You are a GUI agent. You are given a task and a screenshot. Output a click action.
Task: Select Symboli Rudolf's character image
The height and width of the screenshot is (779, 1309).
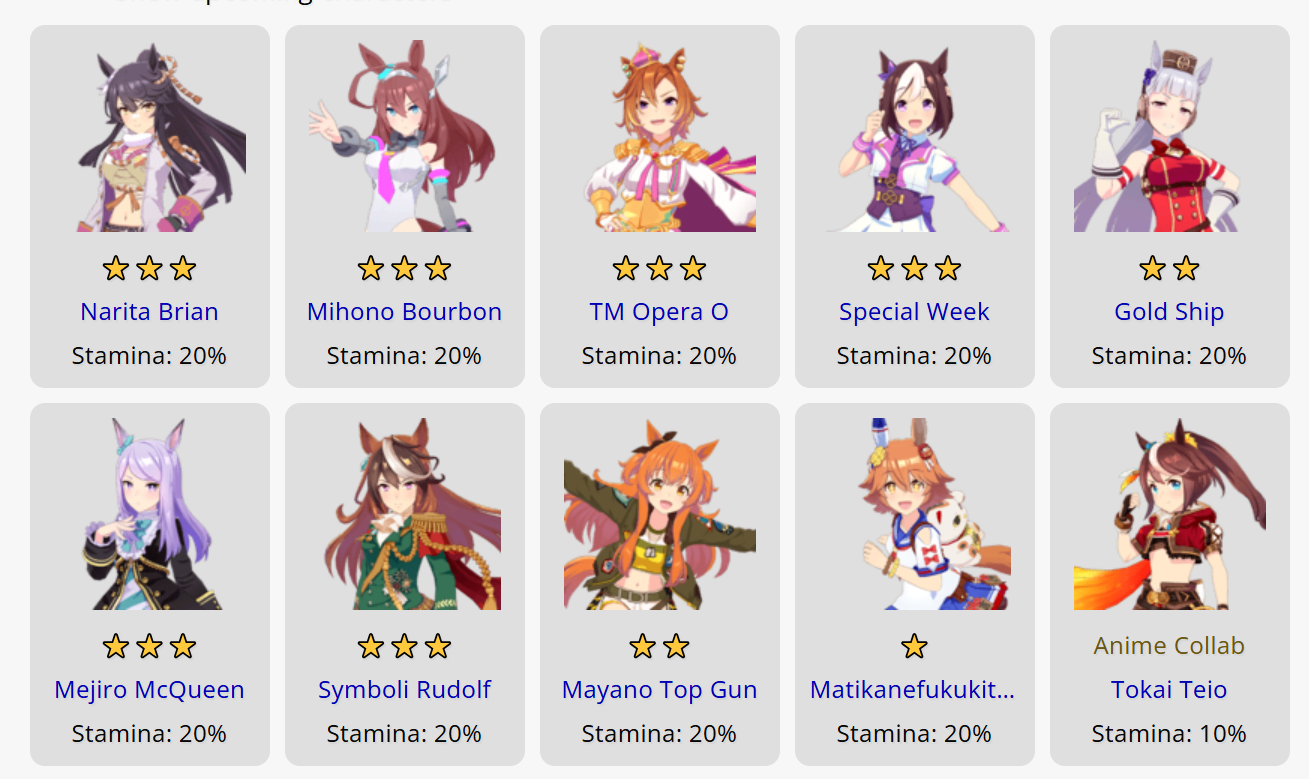[x=405, y=514]
